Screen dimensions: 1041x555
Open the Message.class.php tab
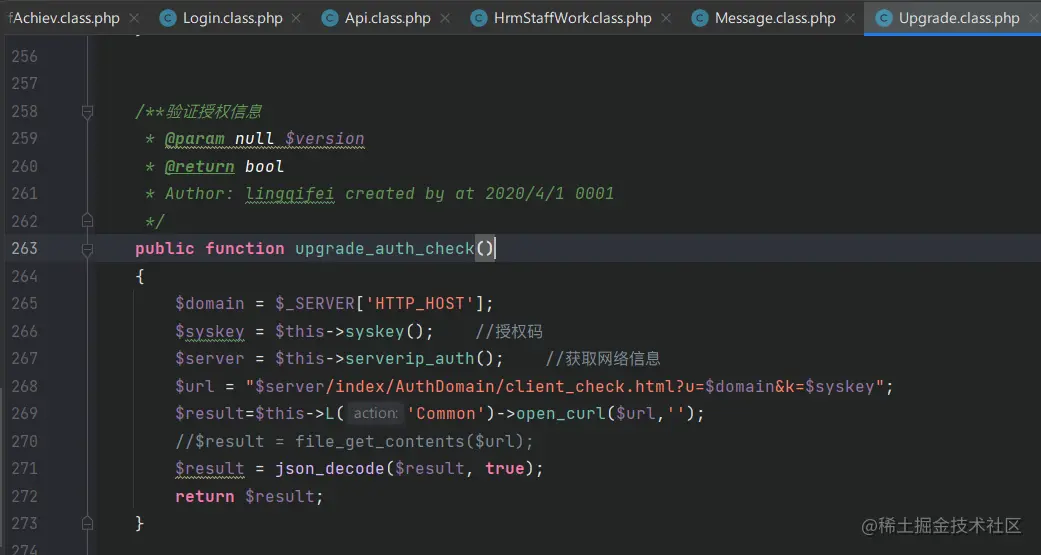775,18
